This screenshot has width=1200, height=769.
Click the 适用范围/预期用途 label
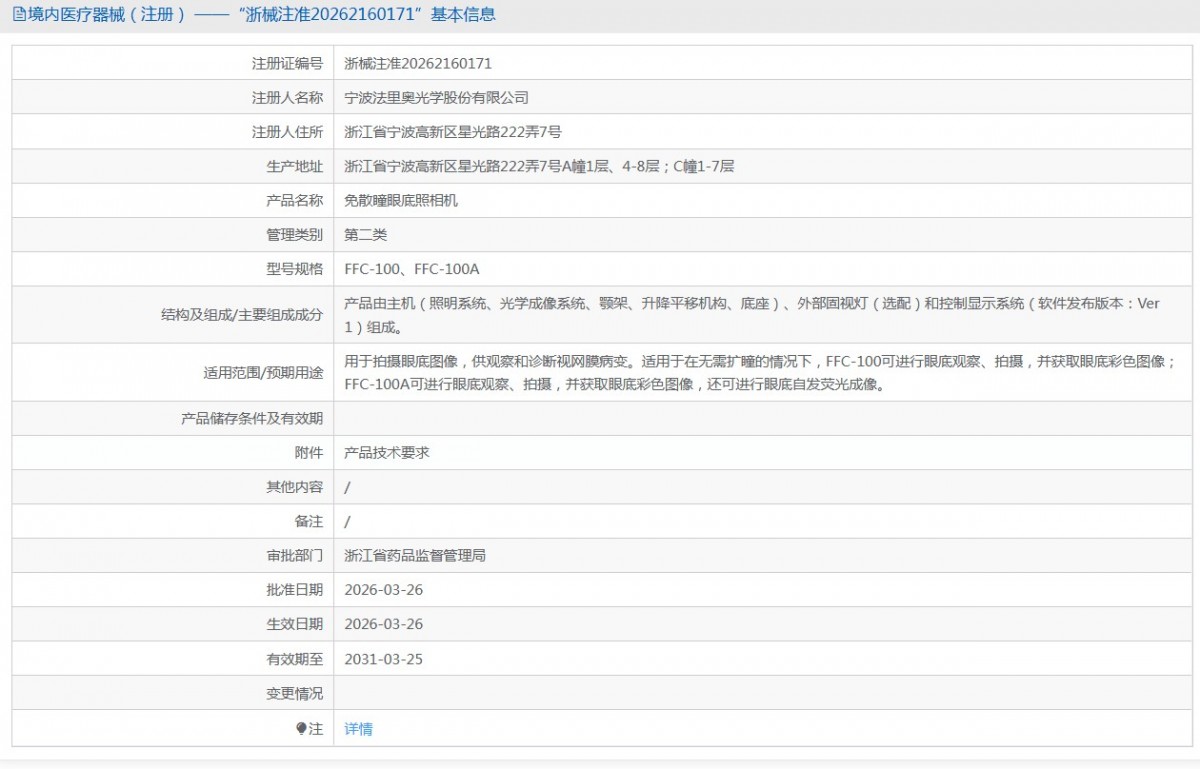[263, 372]
